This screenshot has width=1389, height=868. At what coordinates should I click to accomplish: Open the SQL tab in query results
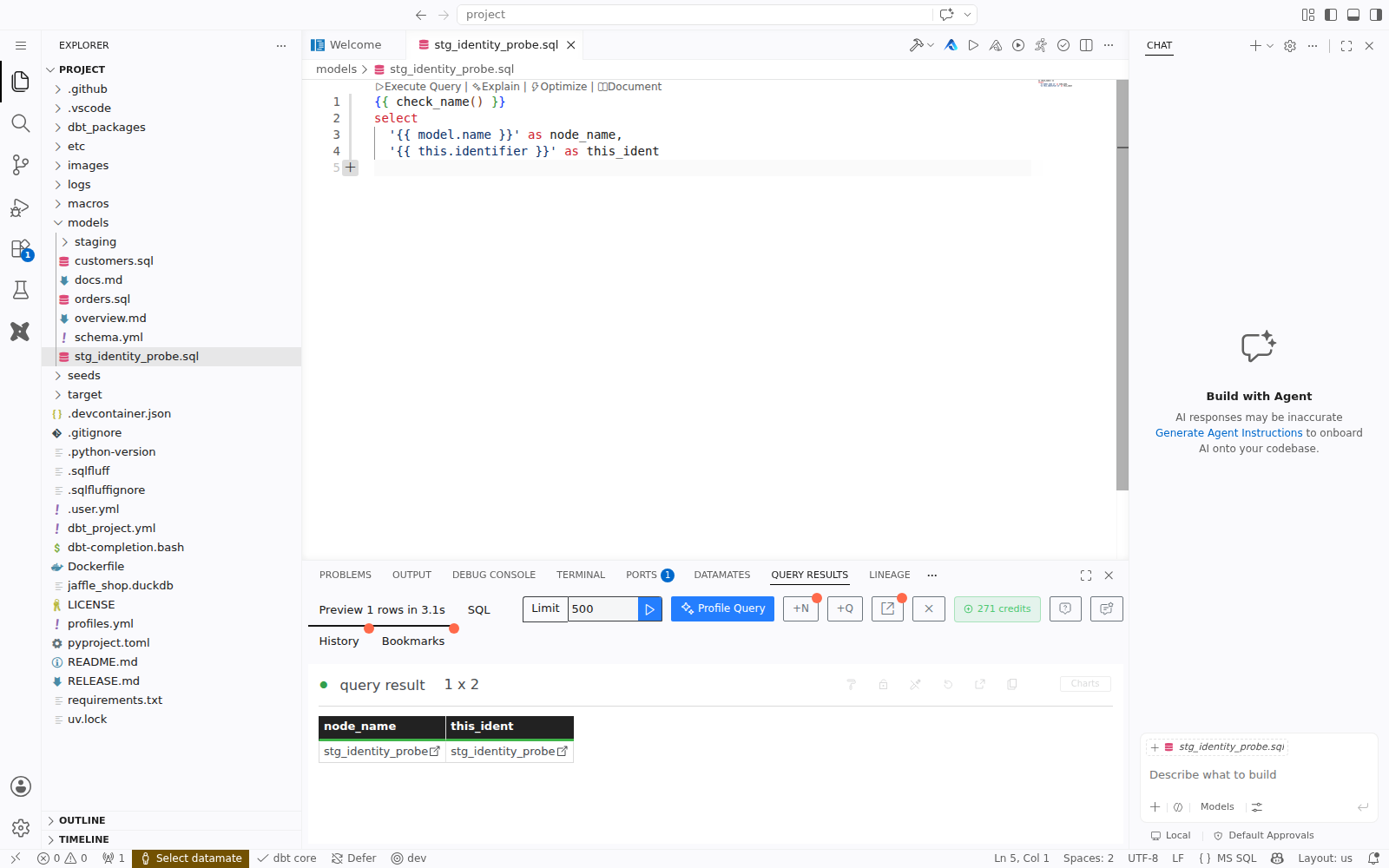[479, 610]
